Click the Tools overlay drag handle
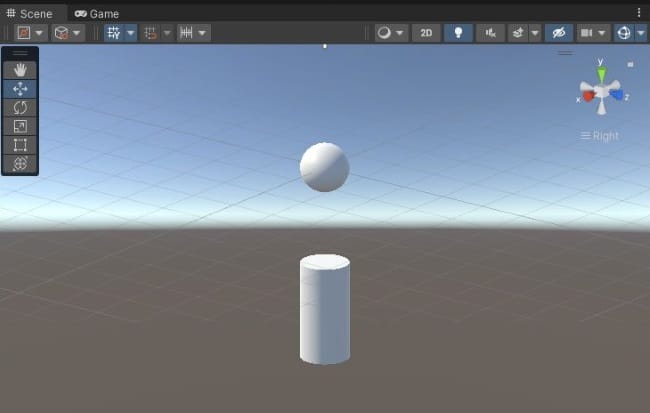 point(20,53)
